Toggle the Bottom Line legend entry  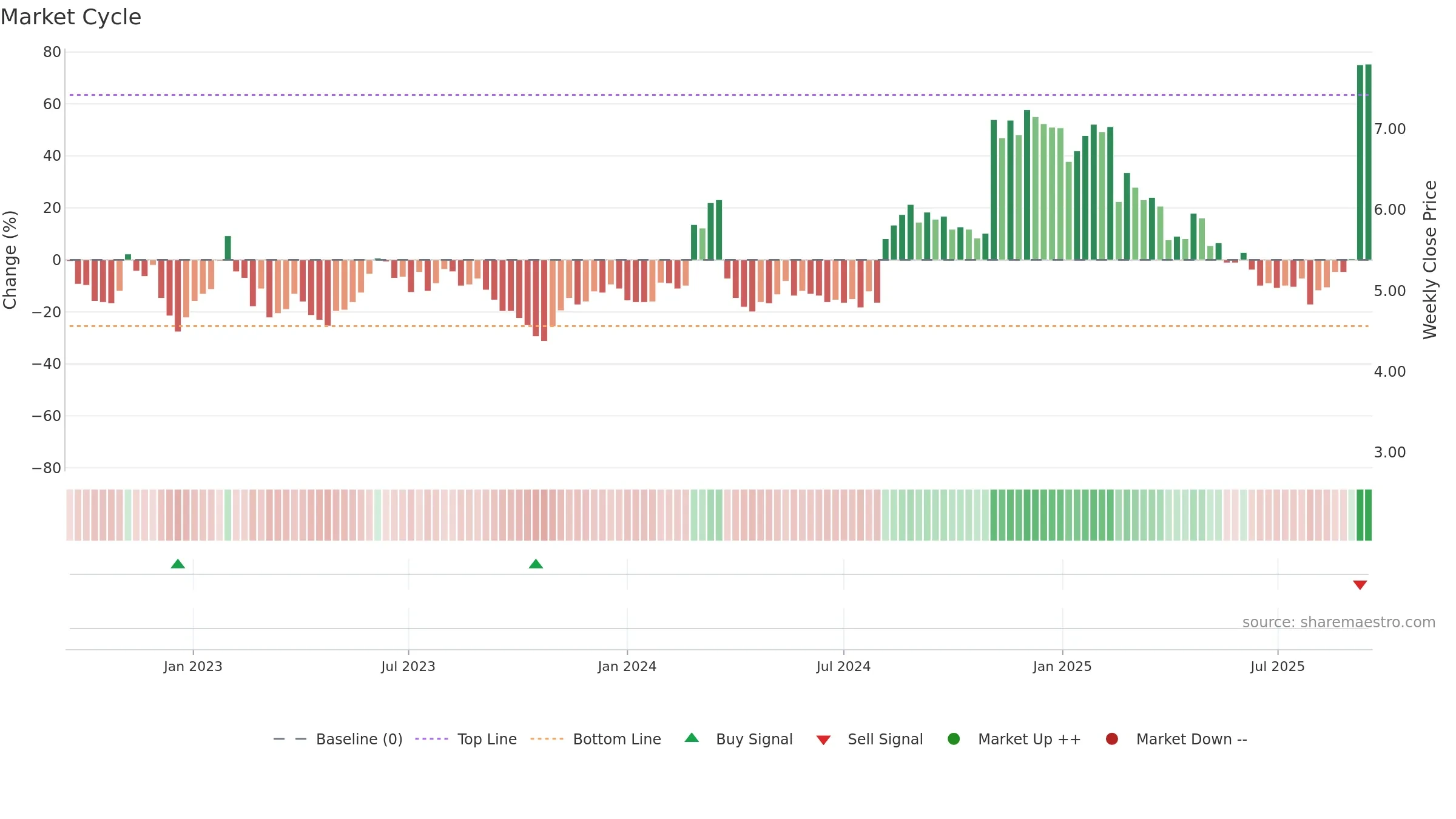pyautogui.click(x=596, y=739)
